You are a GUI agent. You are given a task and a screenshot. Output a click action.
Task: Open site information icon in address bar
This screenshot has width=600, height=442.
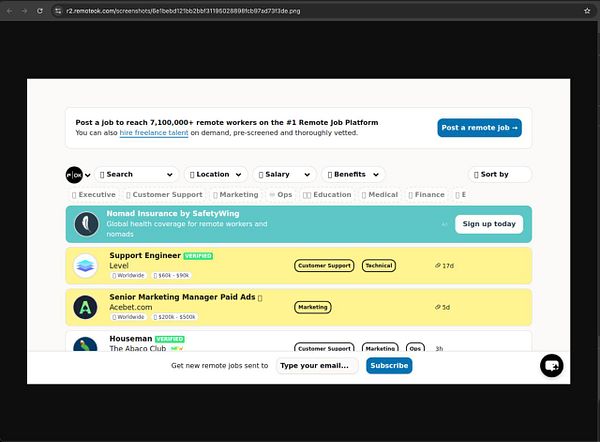coord(58,11)
